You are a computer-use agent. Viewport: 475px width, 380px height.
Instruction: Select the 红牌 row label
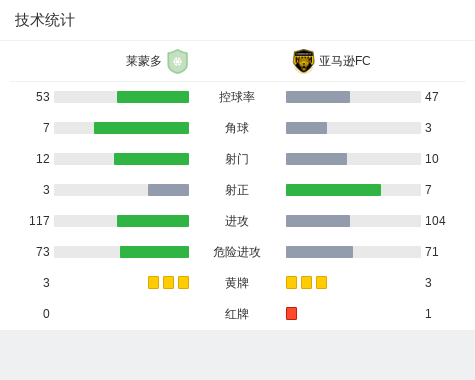click(237, 314)
